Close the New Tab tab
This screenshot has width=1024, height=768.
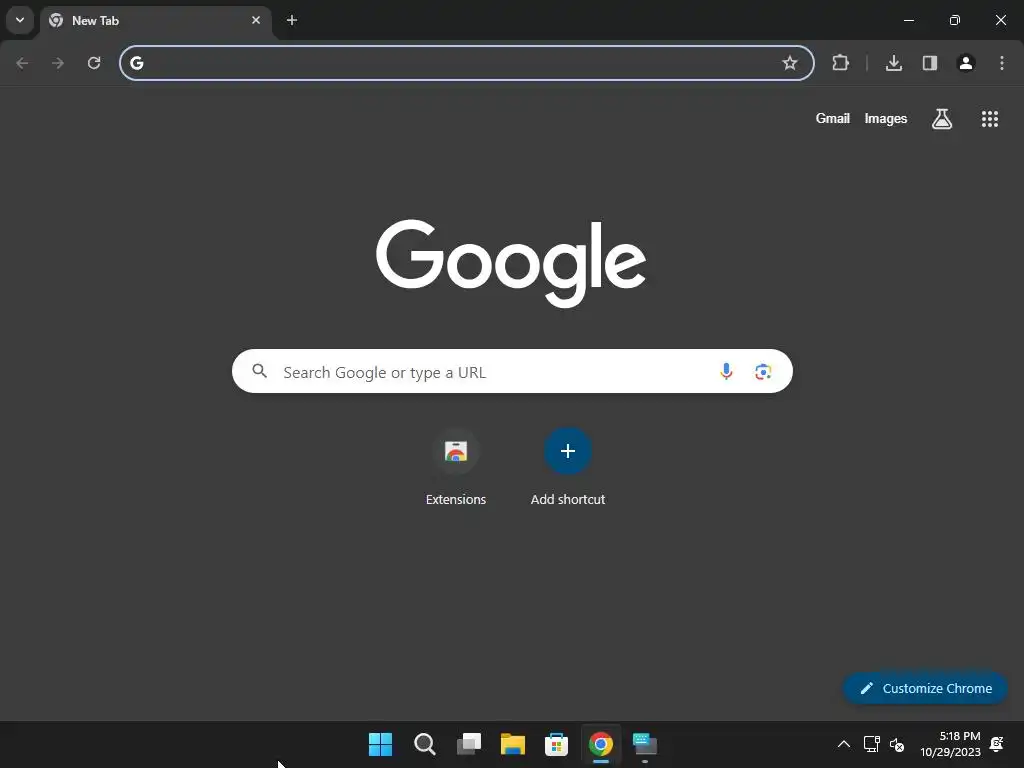[256, 20]
